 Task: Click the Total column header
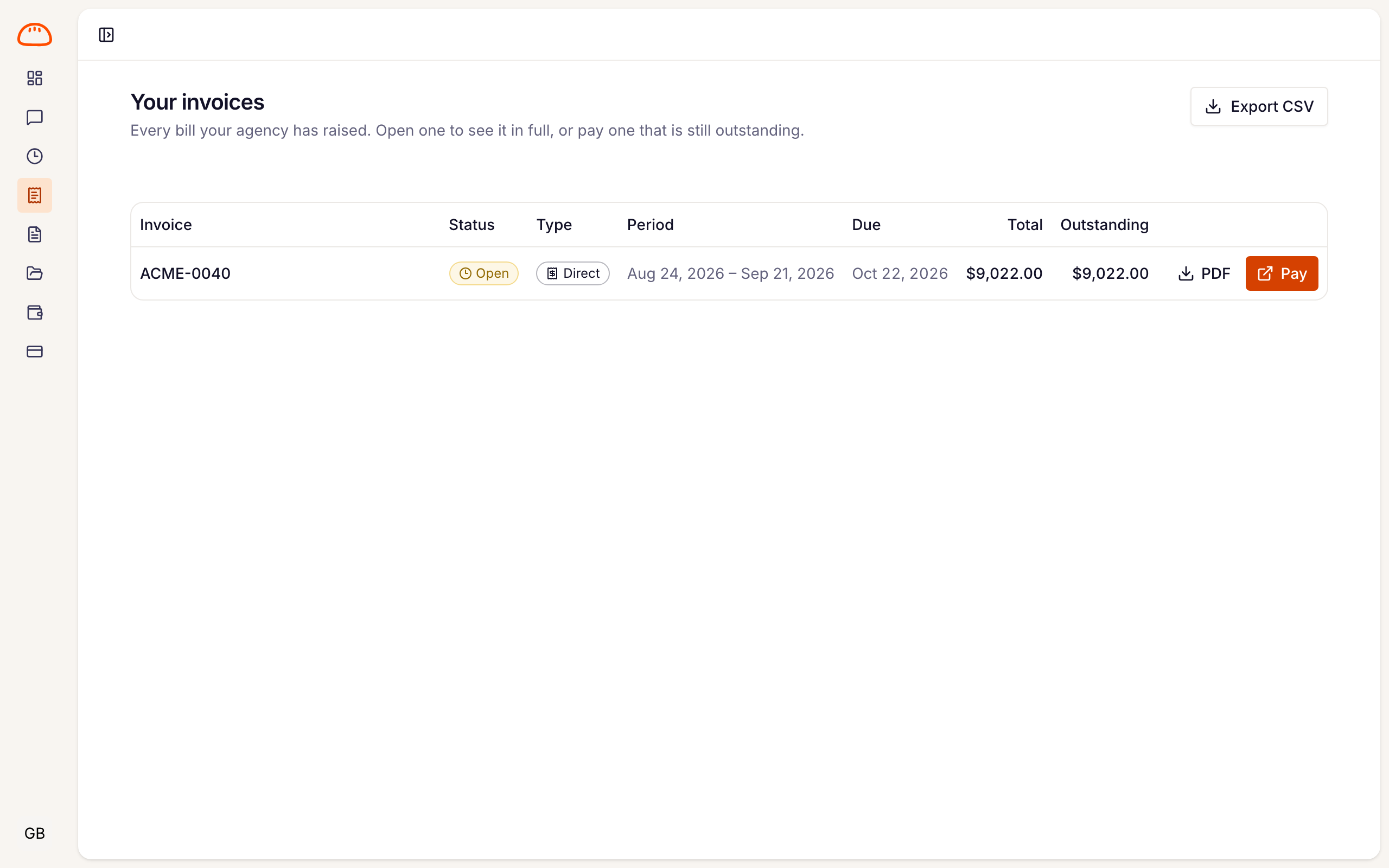coord(1024,225)
